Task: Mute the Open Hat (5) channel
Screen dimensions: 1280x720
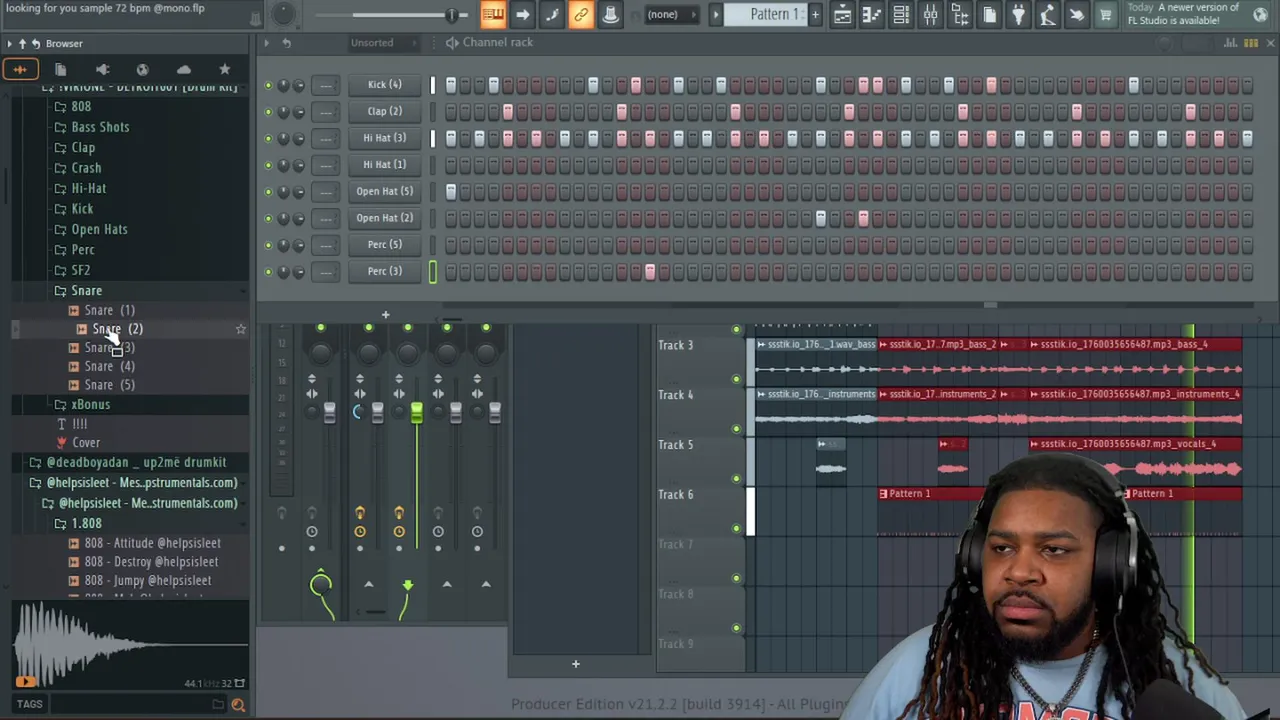Action: point(268,191)
